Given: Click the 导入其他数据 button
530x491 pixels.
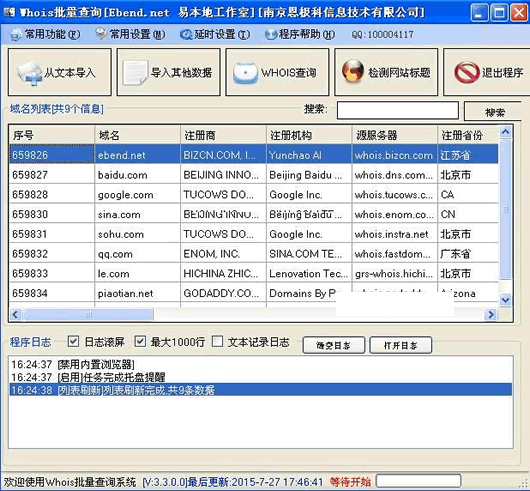Looking at the screenshot, I should 169,72.
